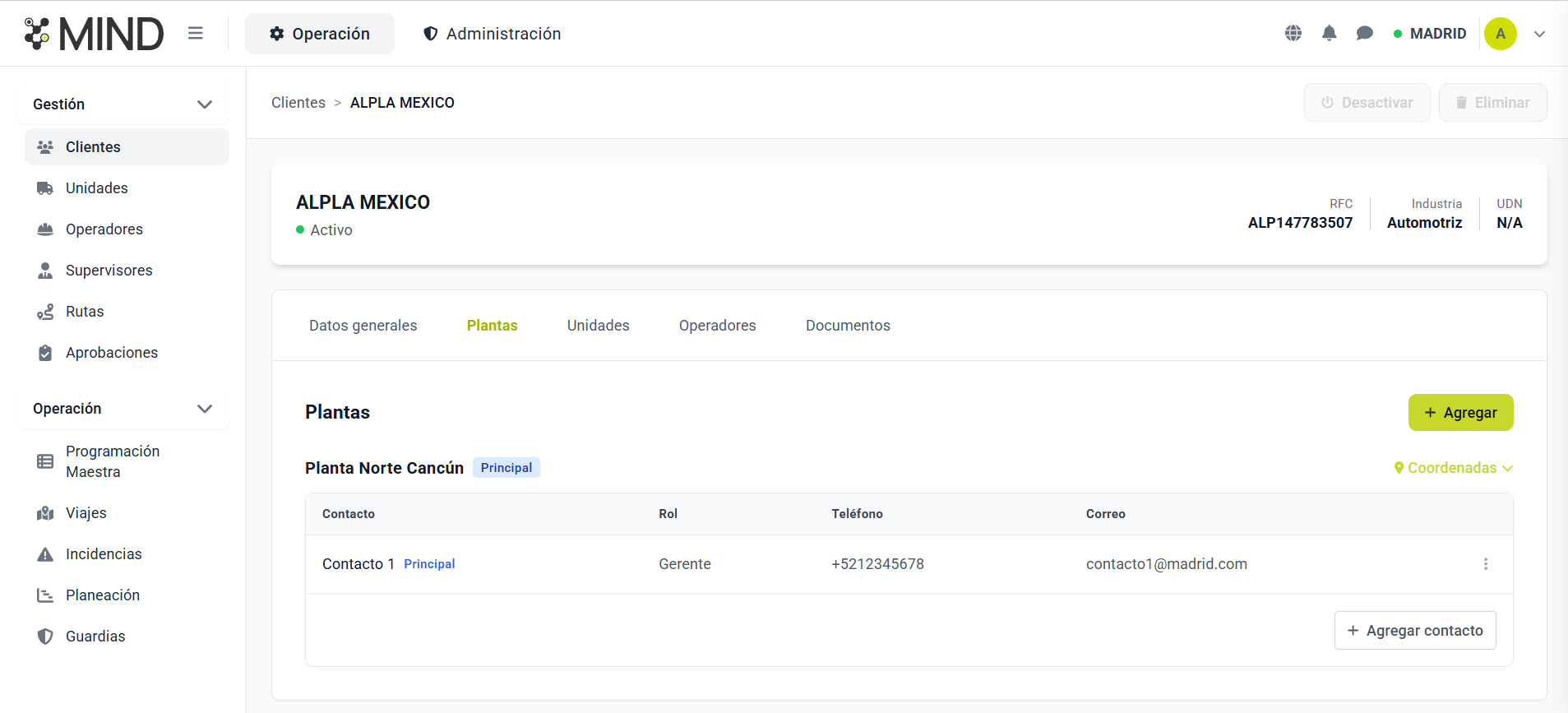The image size is (1568, 713).
Task: Click the Automotriz industry value
Action: point(1424,223)
